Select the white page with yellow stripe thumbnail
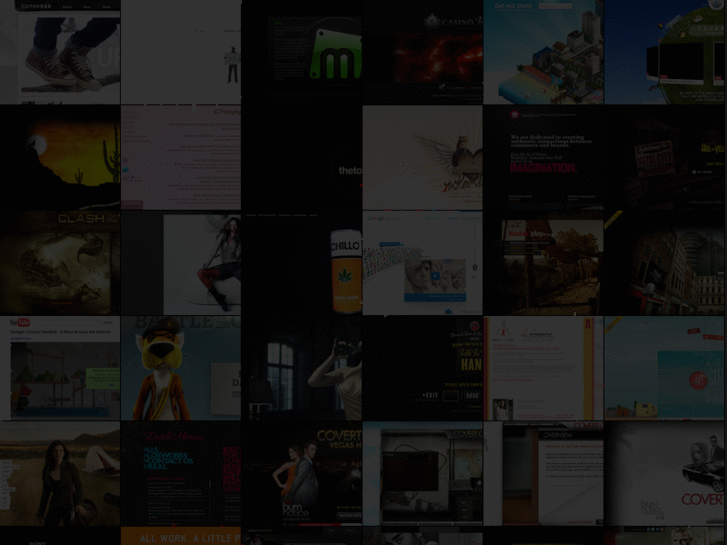The width and height of the screenshot is (727, 545). 543,368
